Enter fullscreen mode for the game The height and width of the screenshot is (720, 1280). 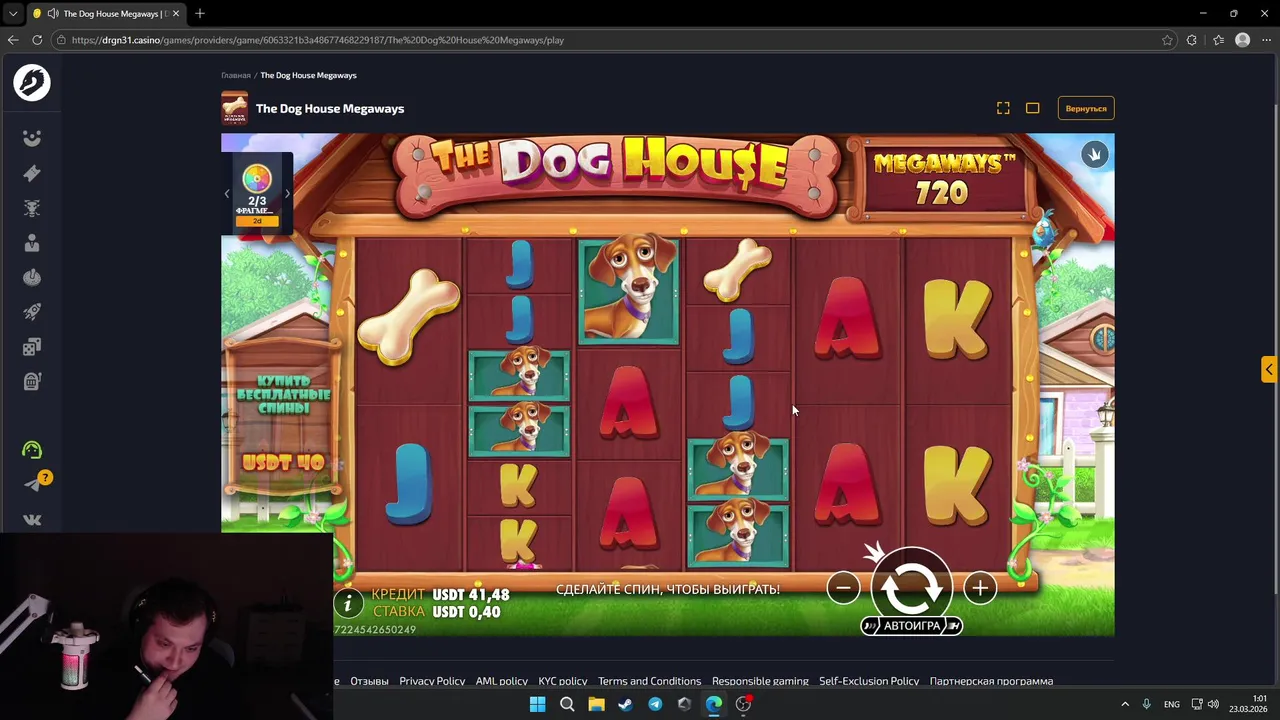pyautogui.click(x=1003, y=108)
